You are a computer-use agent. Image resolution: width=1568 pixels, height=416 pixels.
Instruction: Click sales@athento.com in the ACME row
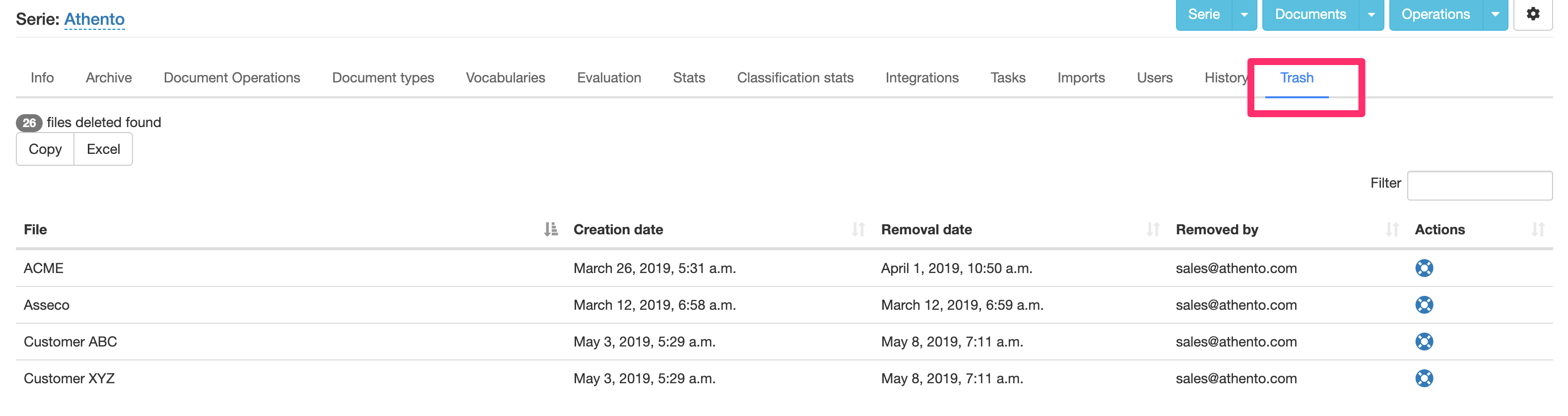click(1236, 268)
